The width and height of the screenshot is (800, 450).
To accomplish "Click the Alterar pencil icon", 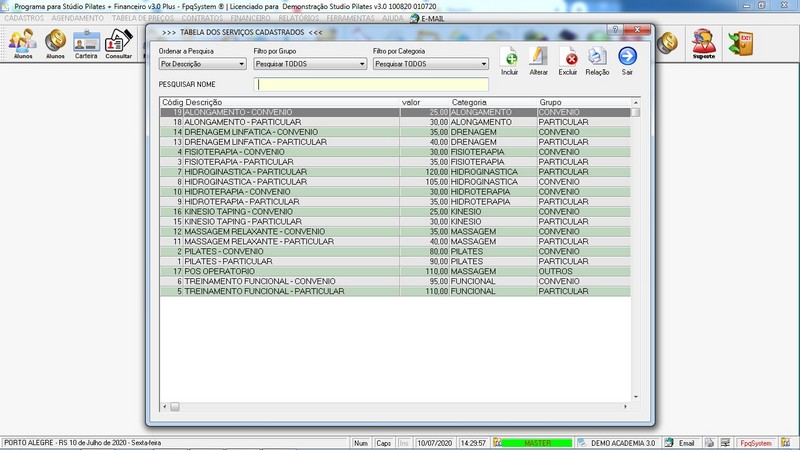I will point(538,61).
